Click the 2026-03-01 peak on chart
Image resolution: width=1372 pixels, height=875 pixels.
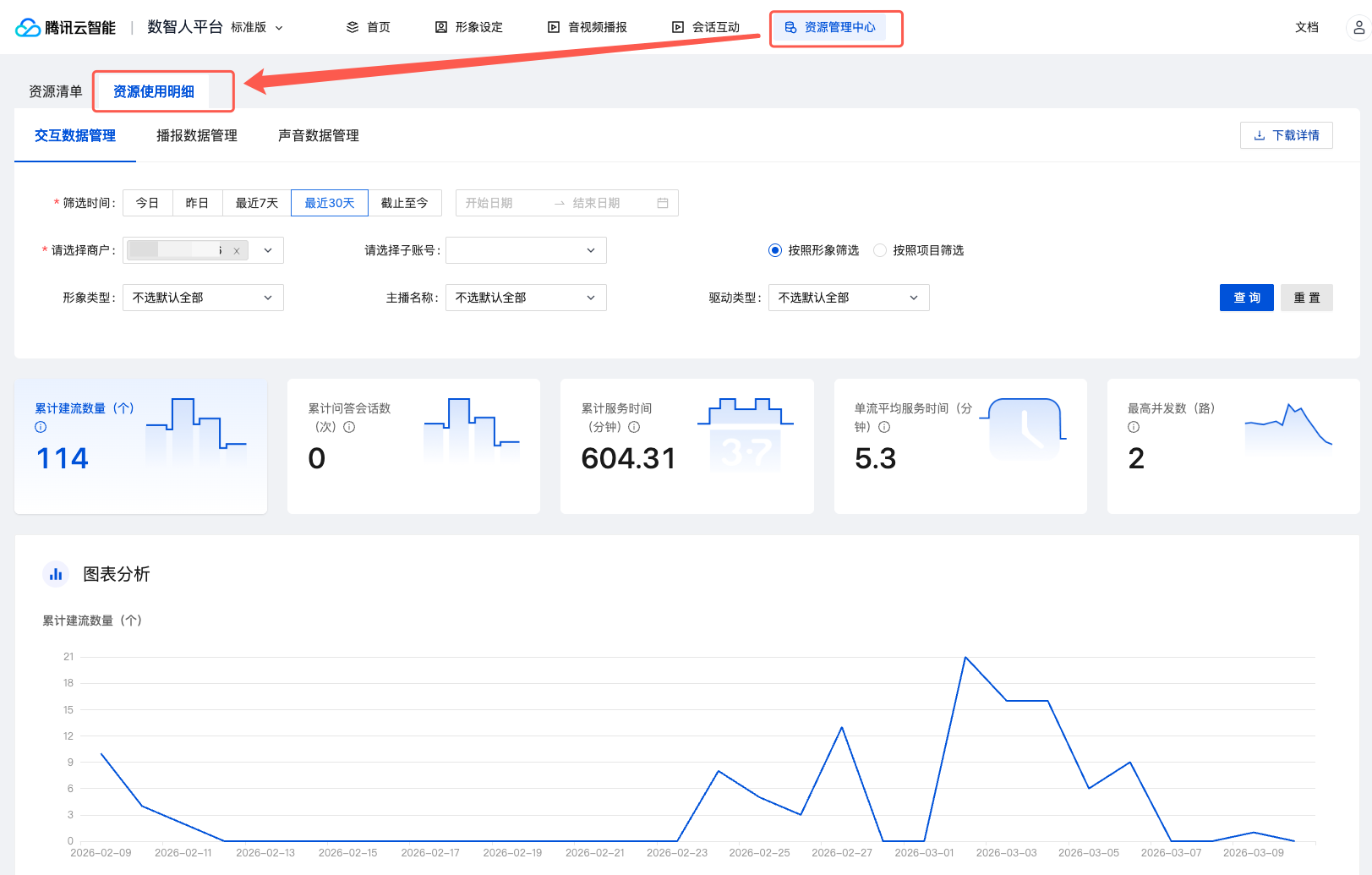965,657
